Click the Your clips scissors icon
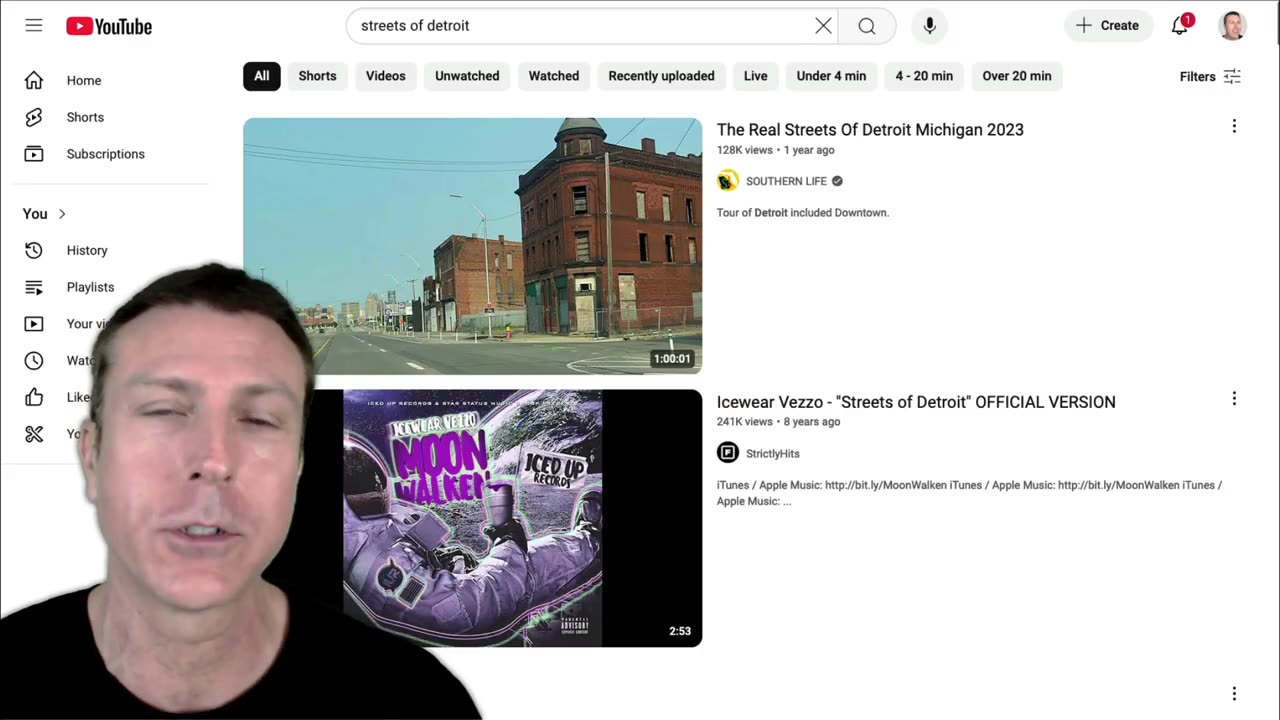This screenshot has height=720, width=1280. point(34,434)
